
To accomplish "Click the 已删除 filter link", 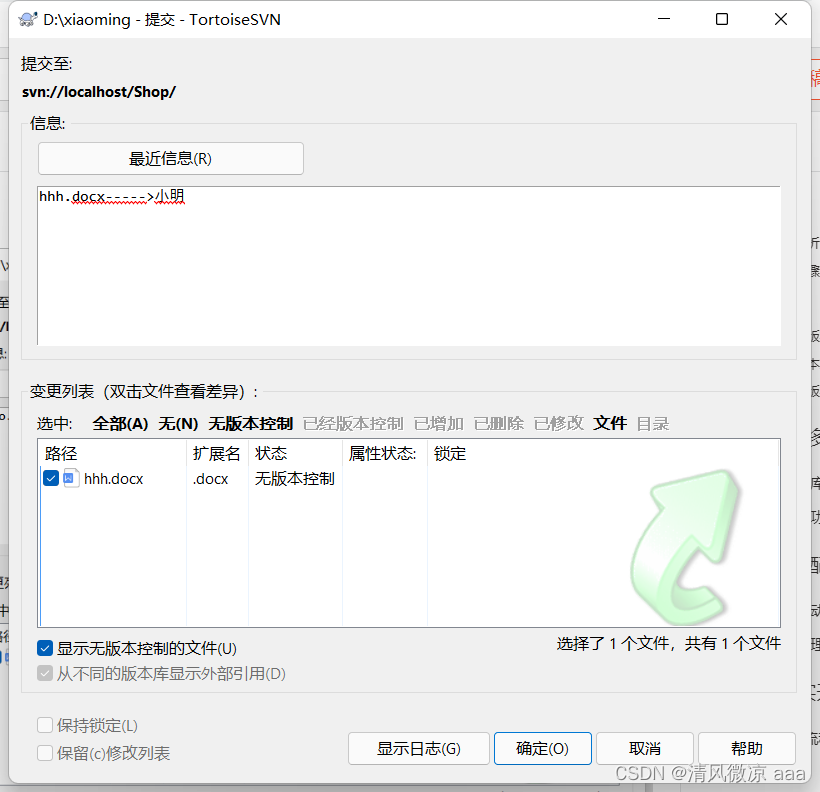I will 498,423.
